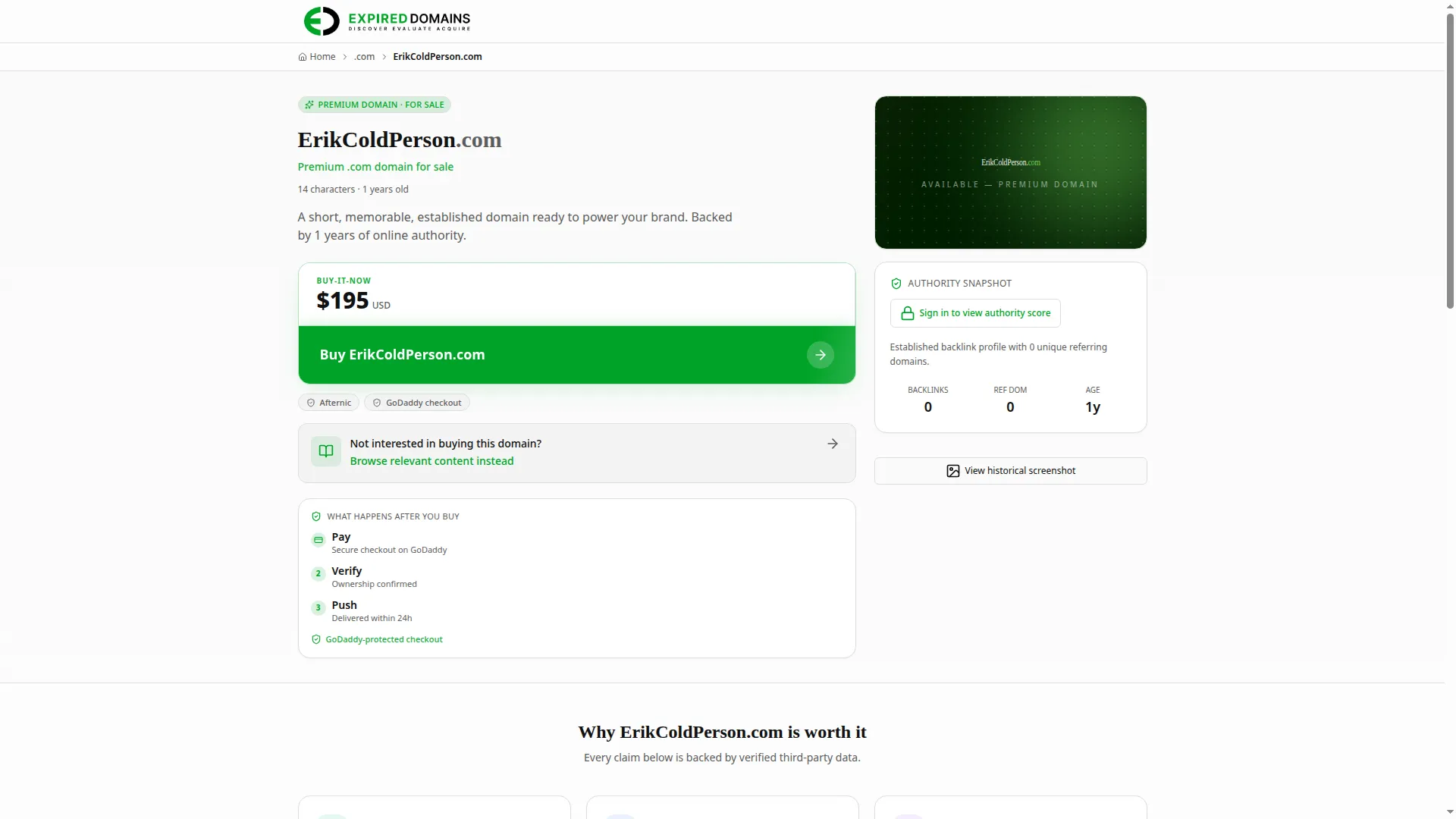1456x819 pixels.
Task: Click the Premium Domain For Sale badge
Action: pyautogui.click(x=375, y=105)
